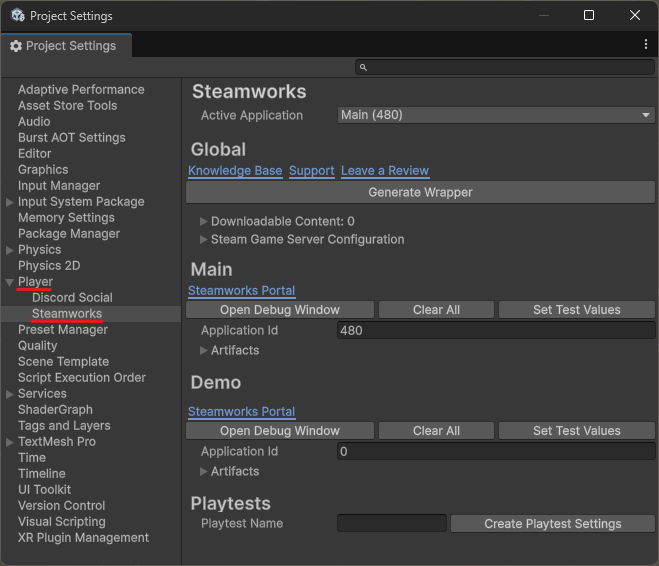The height and width of the screenshot is (566, 659).
Task: Open Graphics settings
Action: point(43,169)
